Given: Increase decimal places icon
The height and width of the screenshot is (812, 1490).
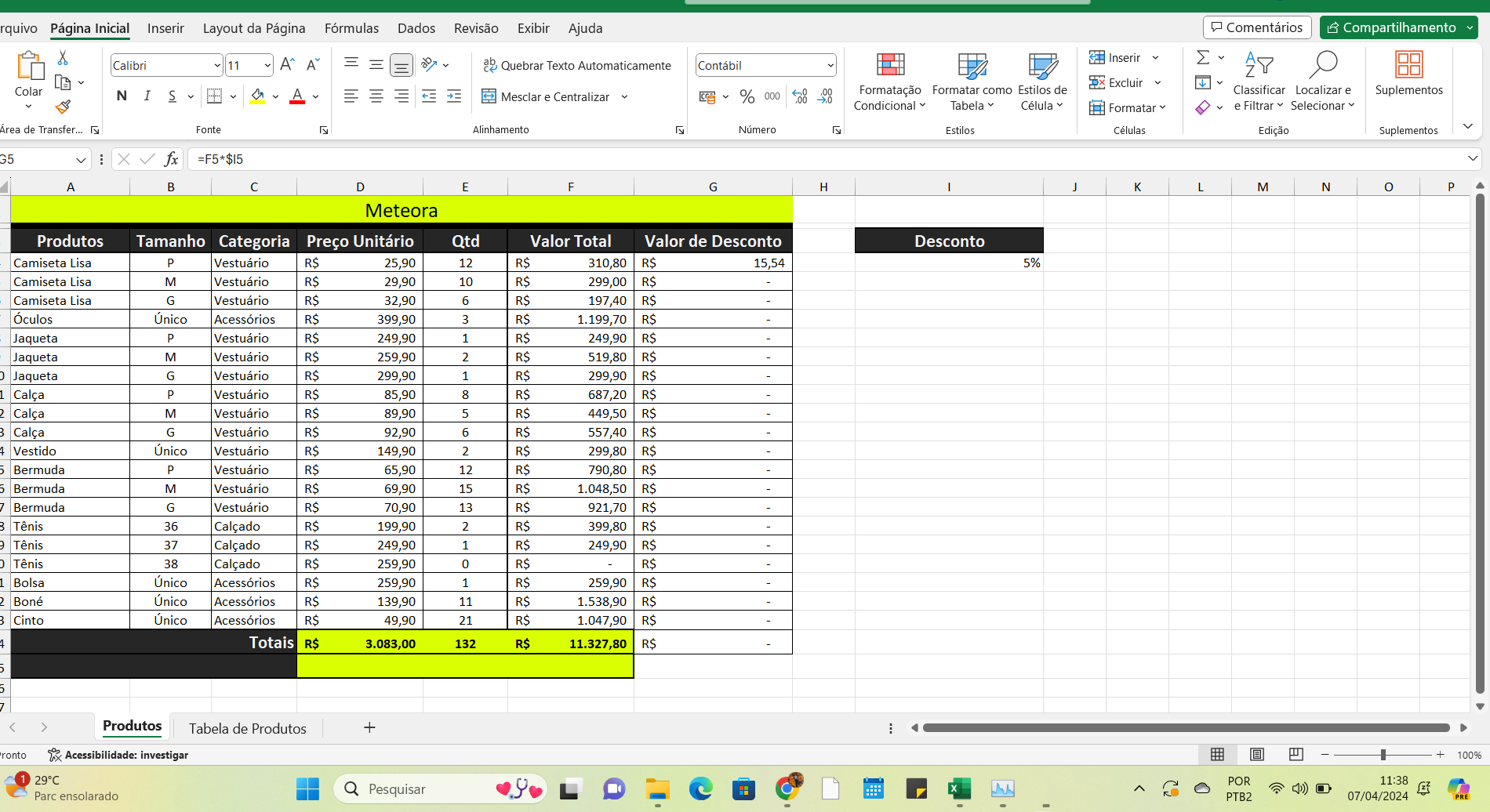Looking at the screenshot, I should coord(800,96).
